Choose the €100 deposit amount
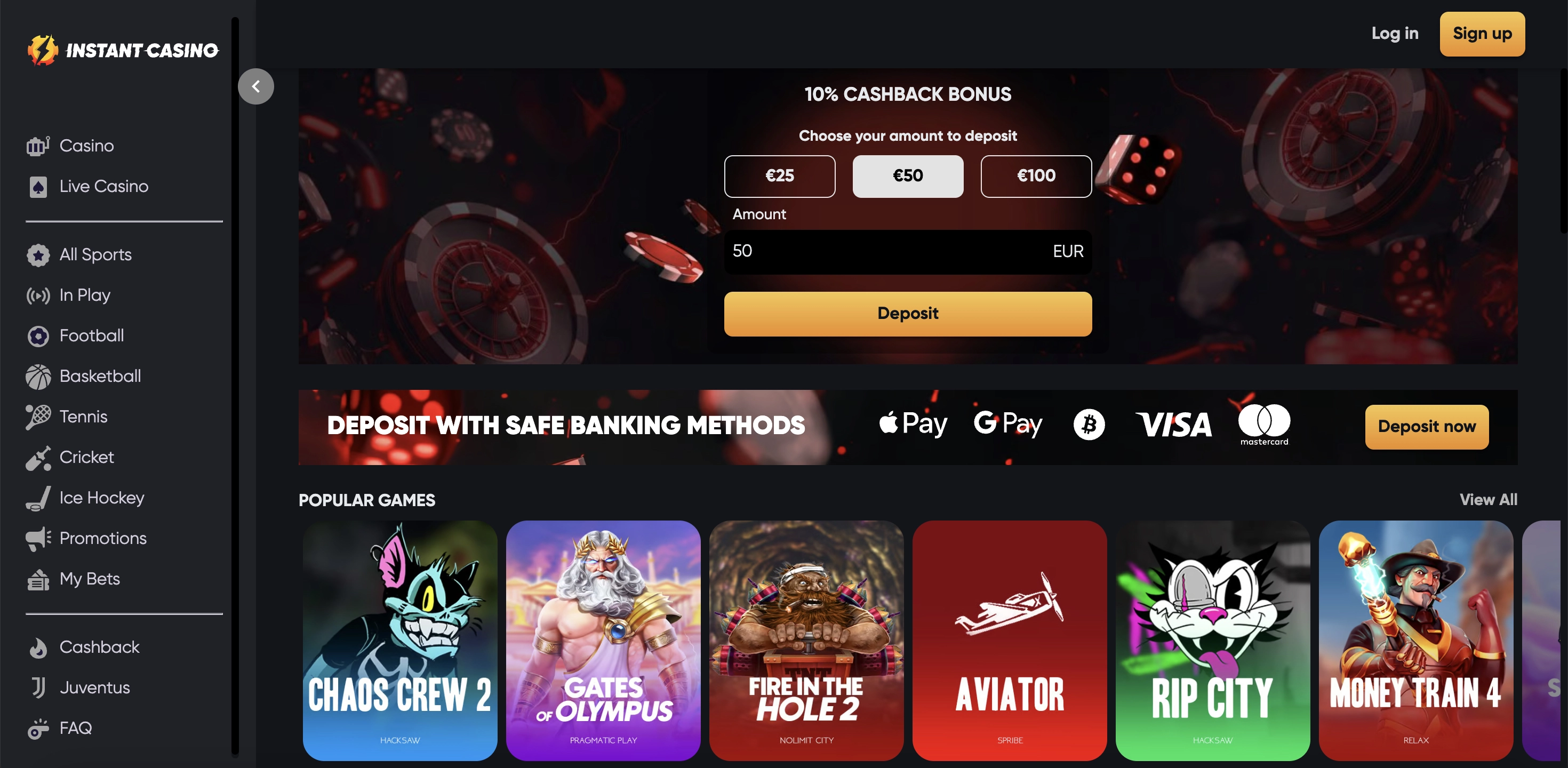The image size is (1568, 768). (1036, 176)
